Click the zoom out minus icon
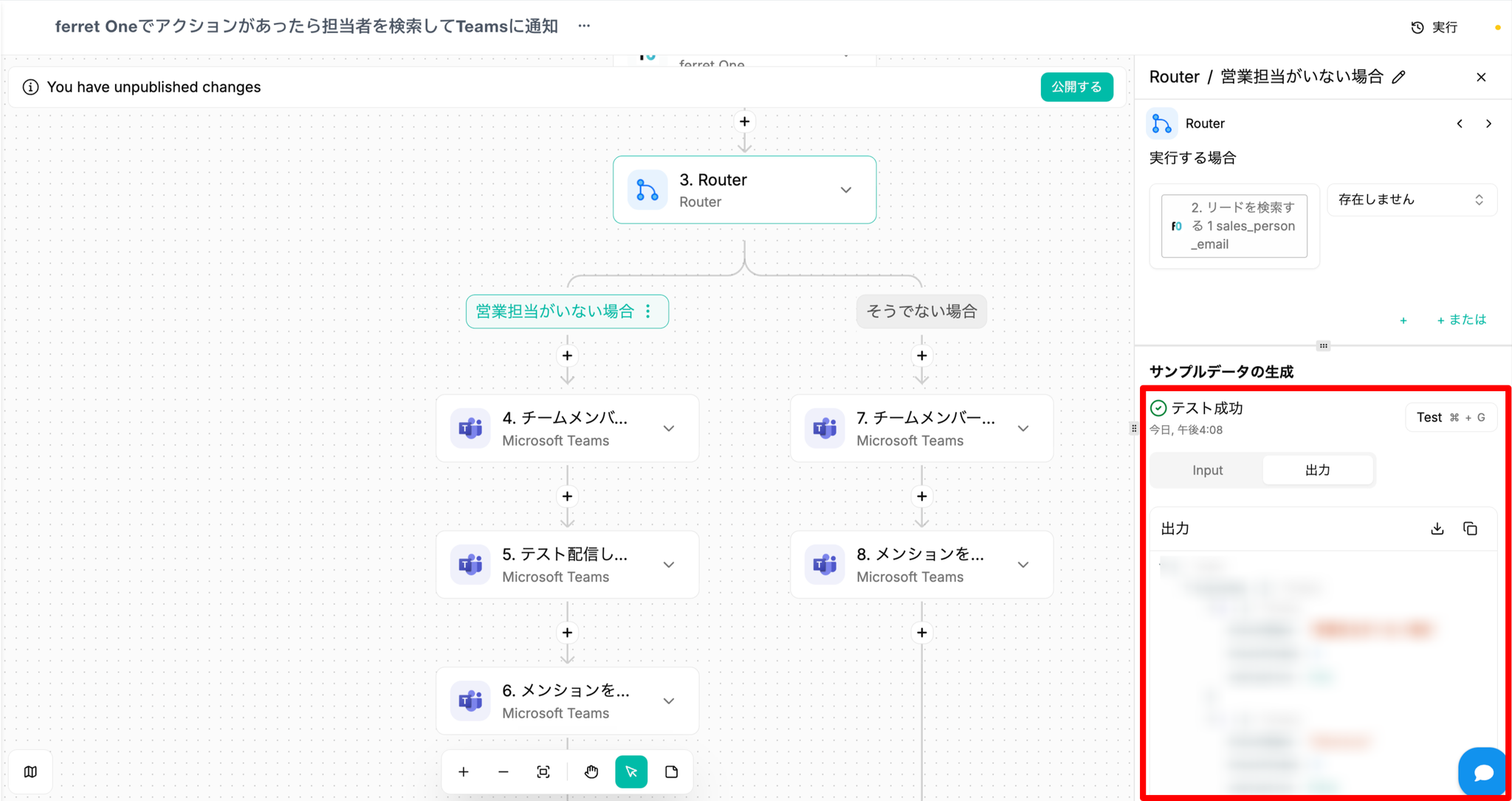This screenshot has height=801, width=1512. click(x=504, y=771)
